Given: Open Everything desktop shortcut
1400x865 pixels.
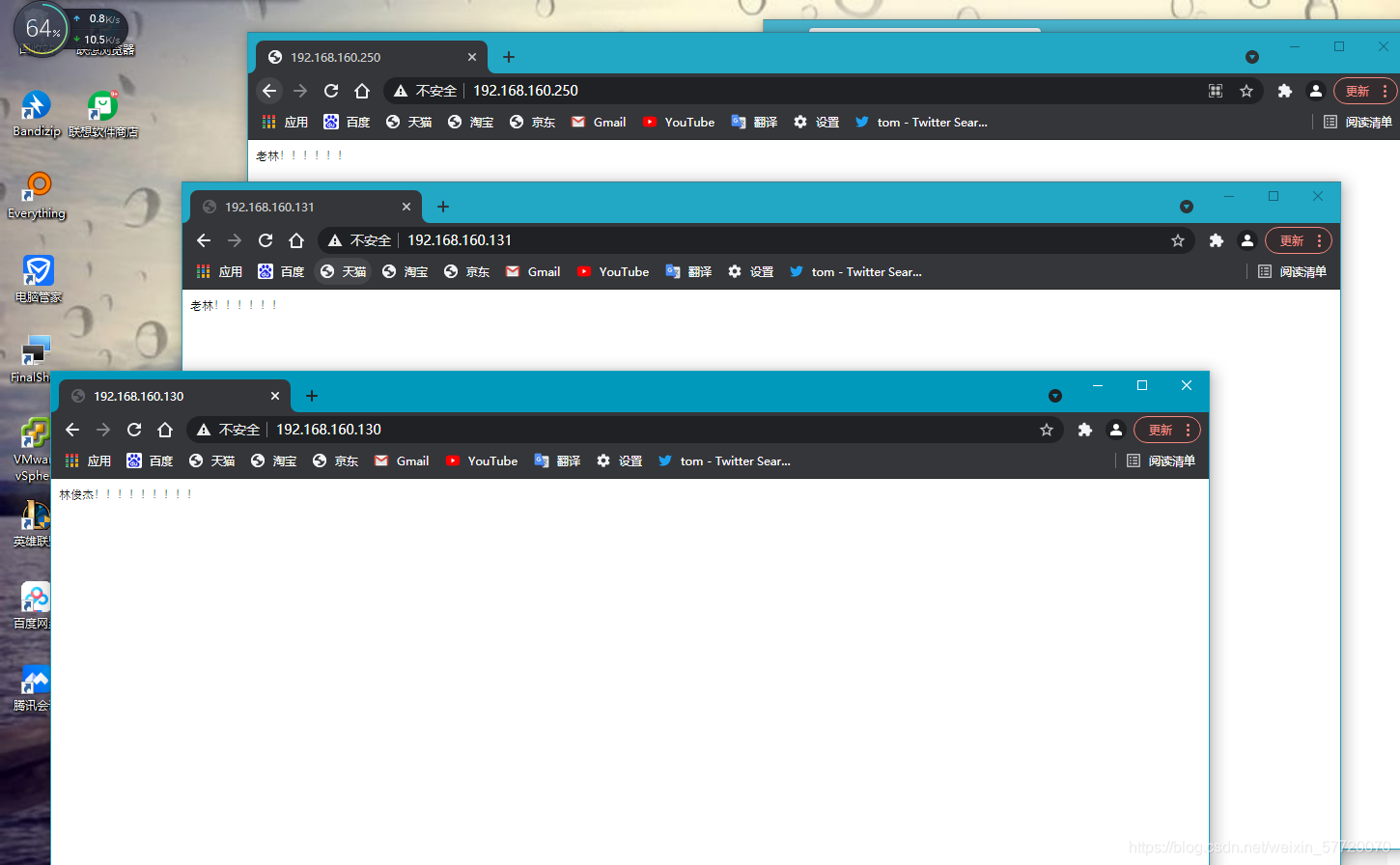Looking at the screenshot, I should (37, 196).
